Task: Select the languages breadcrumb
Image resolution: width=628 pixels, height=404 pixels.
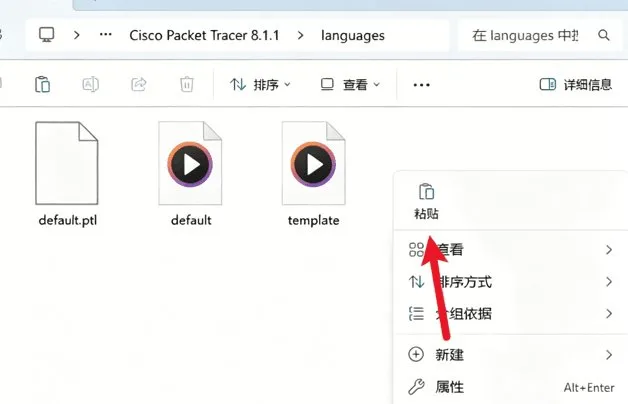Action: pos(352,36)
